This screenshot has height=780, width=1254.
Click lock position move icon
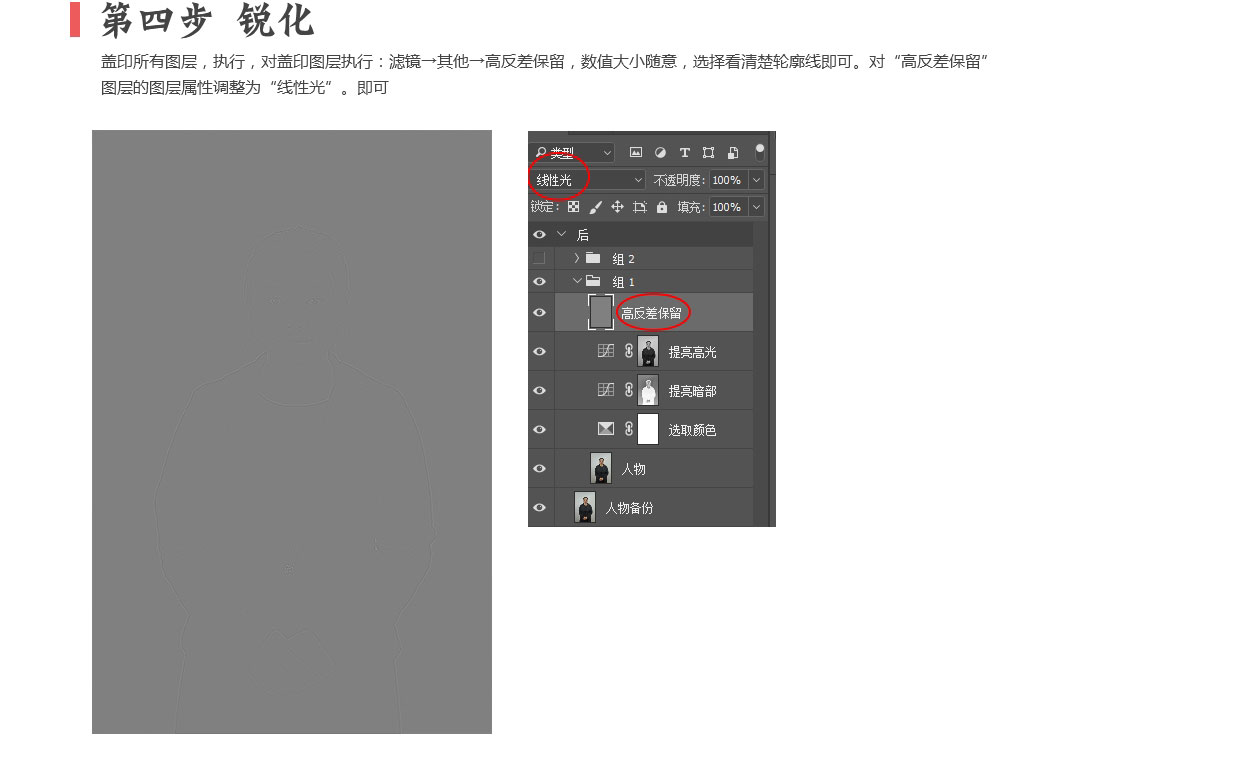(x=617, y=207)
